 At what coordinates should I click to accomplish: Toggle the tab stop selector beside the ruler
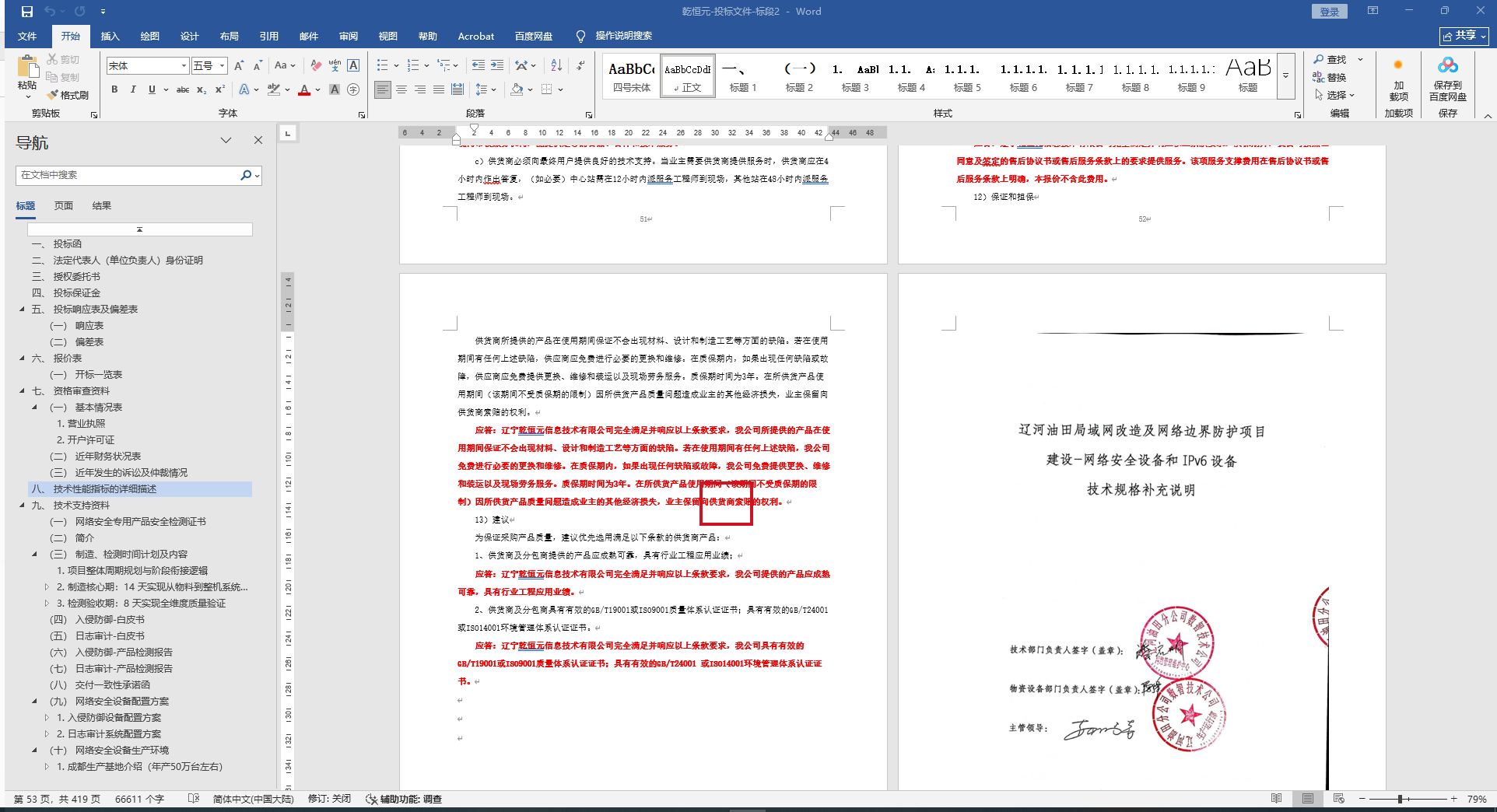pos(288,133)
